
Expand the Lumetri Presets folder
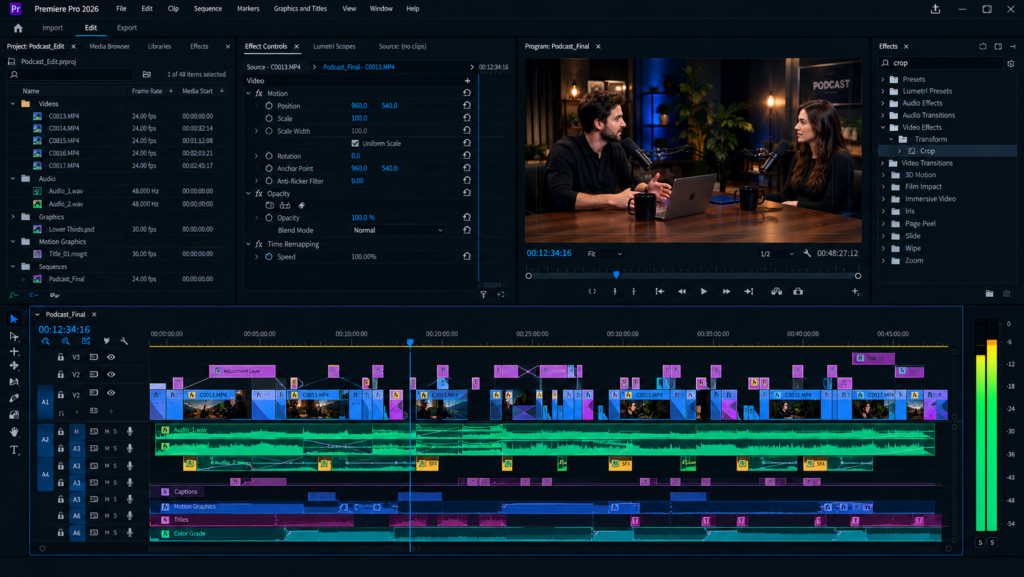pyautogui.click(x=883, y=91)
